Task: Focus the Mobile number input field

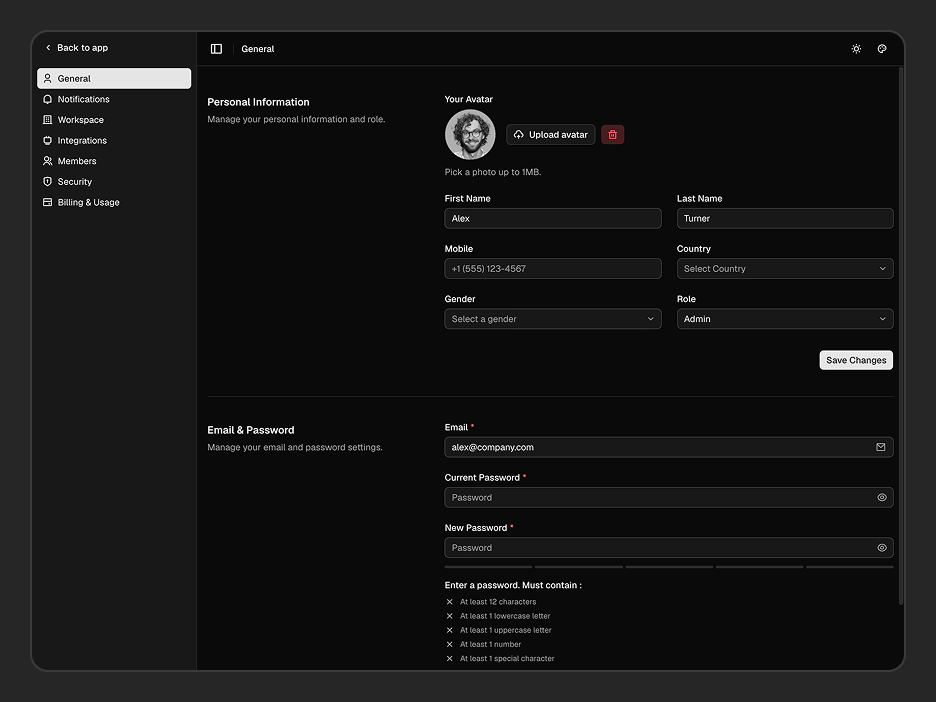Action: 553,269
